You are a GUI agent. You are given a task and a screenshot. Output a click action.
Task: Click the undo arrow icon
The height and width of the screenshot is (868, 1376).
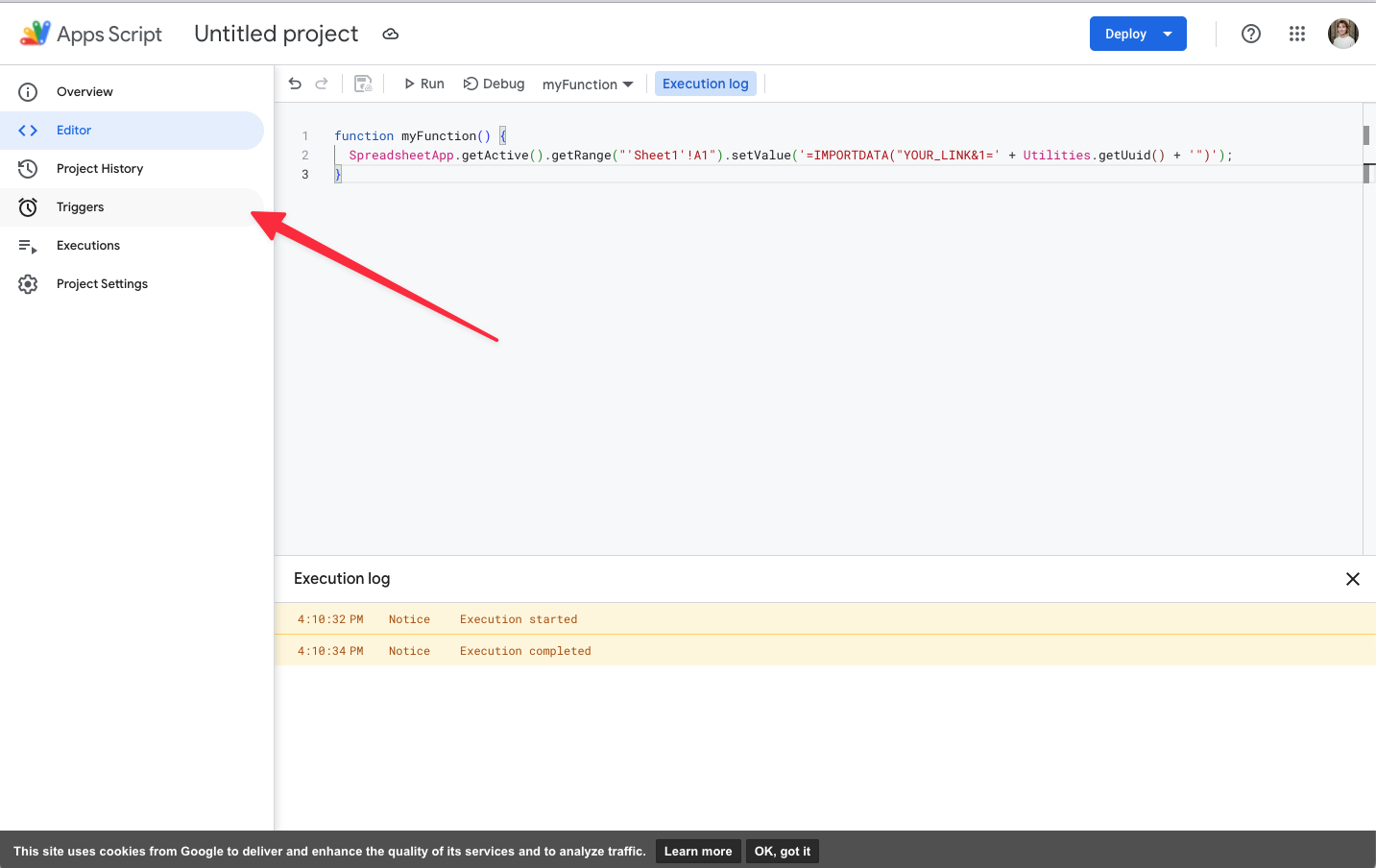(x=295, y=84)
